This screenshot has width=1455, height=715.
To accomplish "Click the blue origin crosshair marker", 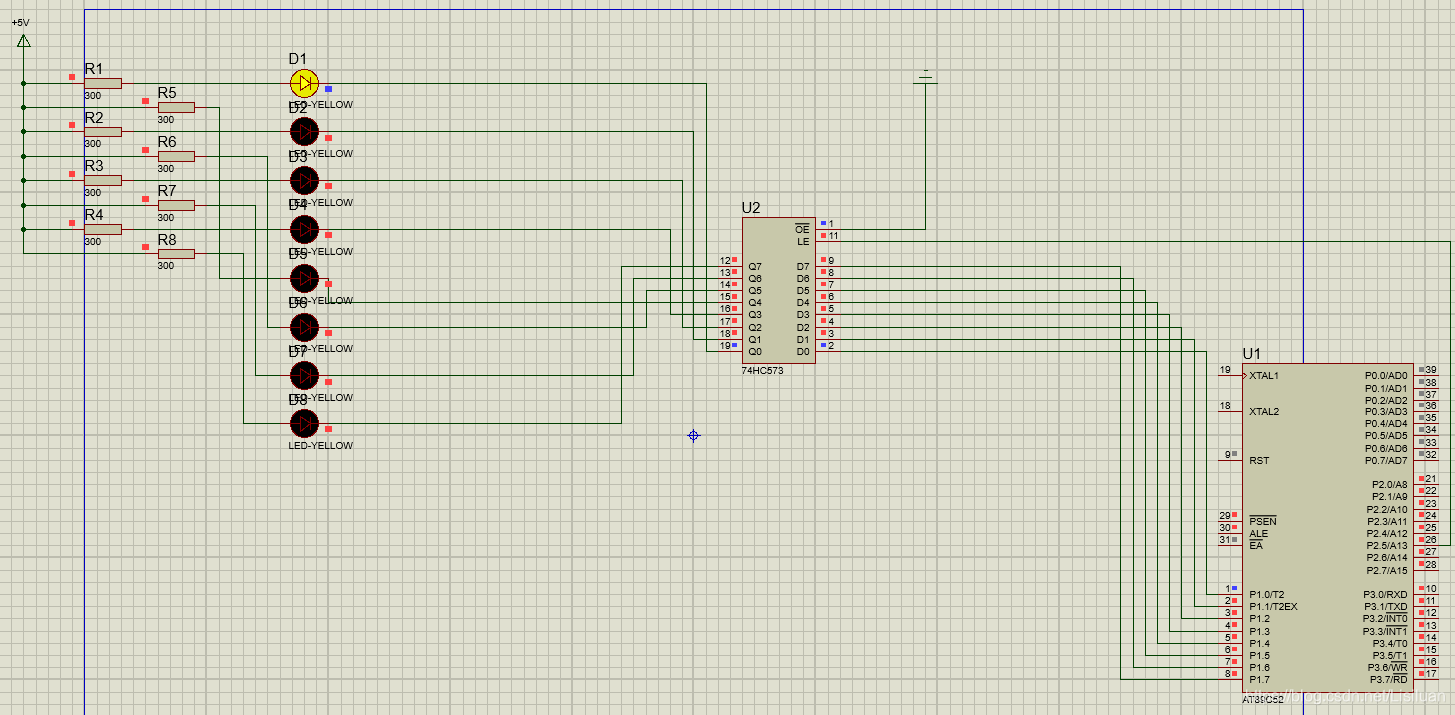I will [x=693, y=435].
